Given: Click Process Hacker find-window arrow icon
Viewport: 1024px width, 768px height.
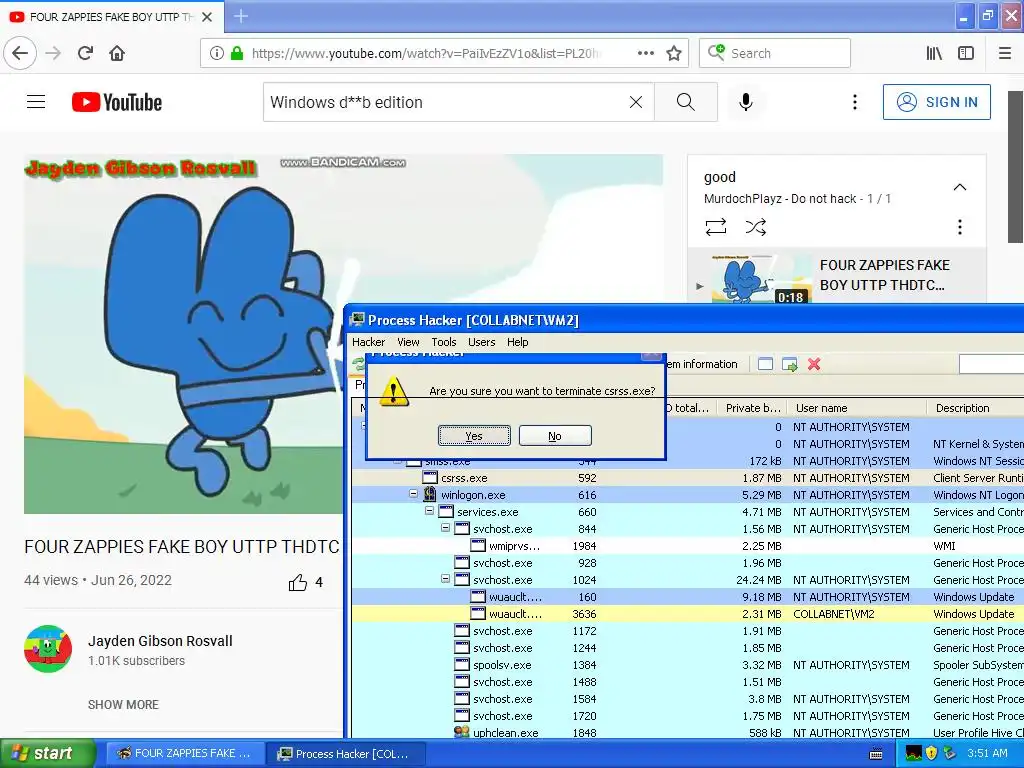Looking at the screenshot, I should [790, 364].
